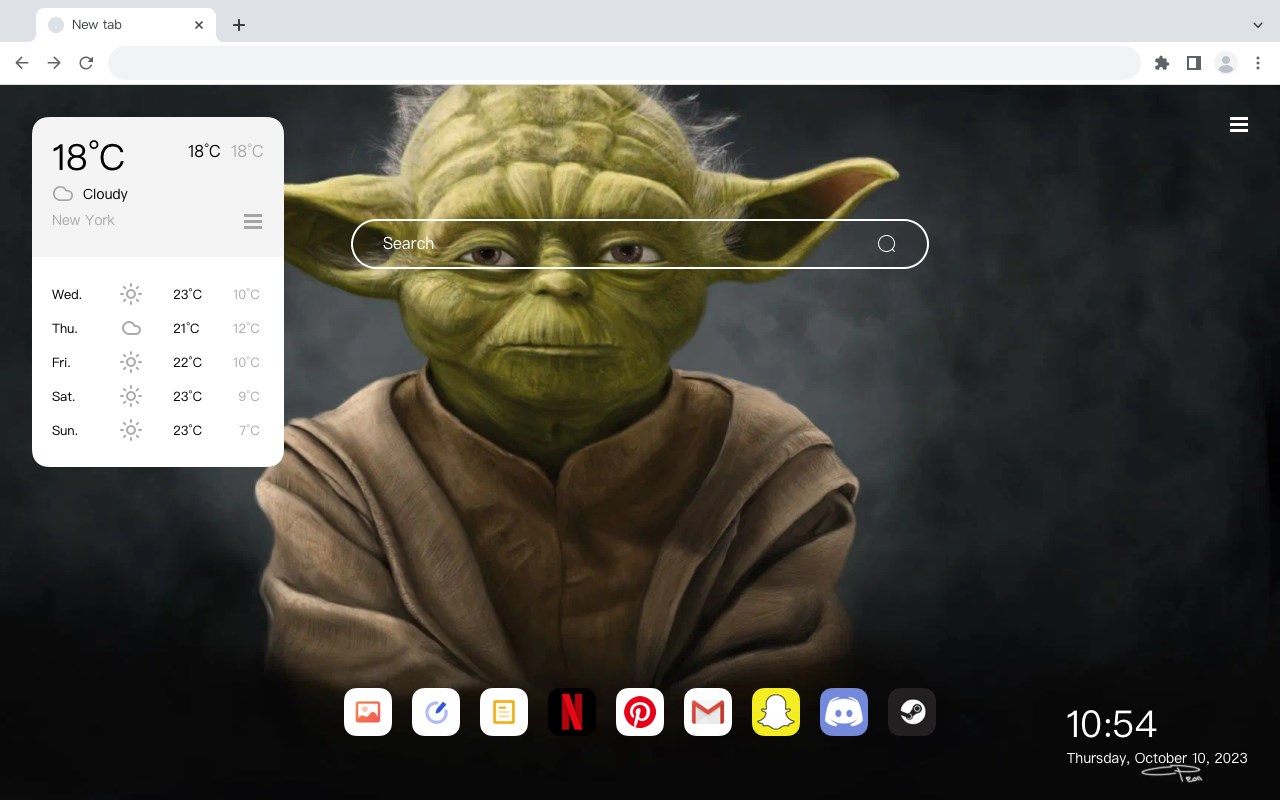Viewport: 1280px width, 800px height.
Task: Click Saturday's 9°C low temperature
Action: [249, 396]
